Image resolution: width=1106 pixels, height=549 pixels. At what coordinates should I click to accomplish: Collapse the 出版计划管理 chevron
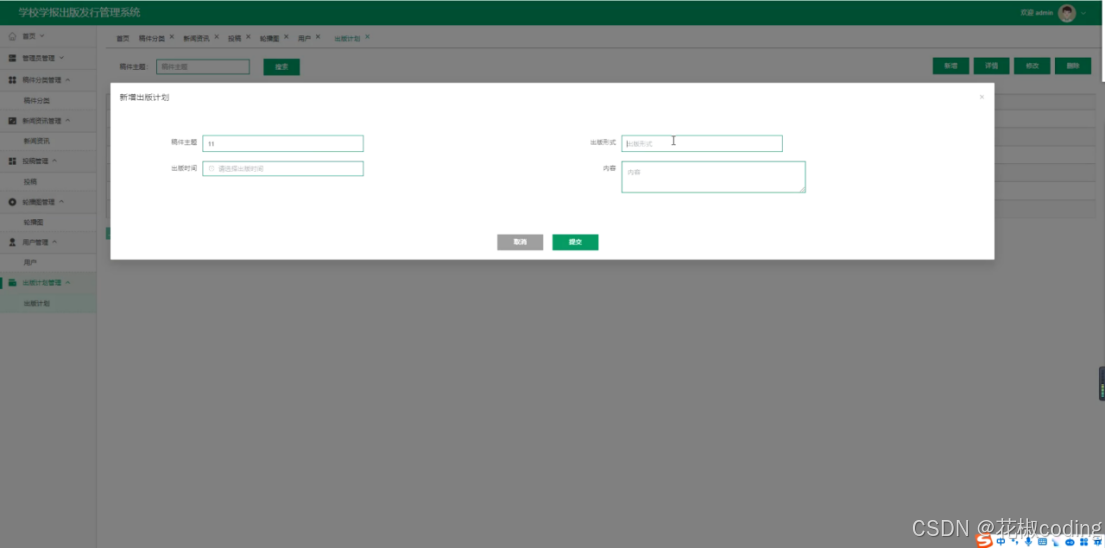68,283
